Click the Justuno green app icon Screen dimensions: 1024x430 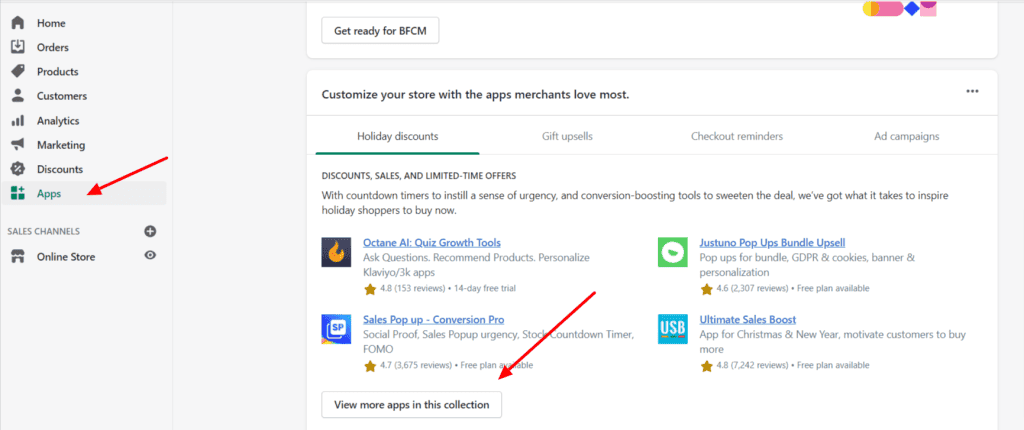673,252
